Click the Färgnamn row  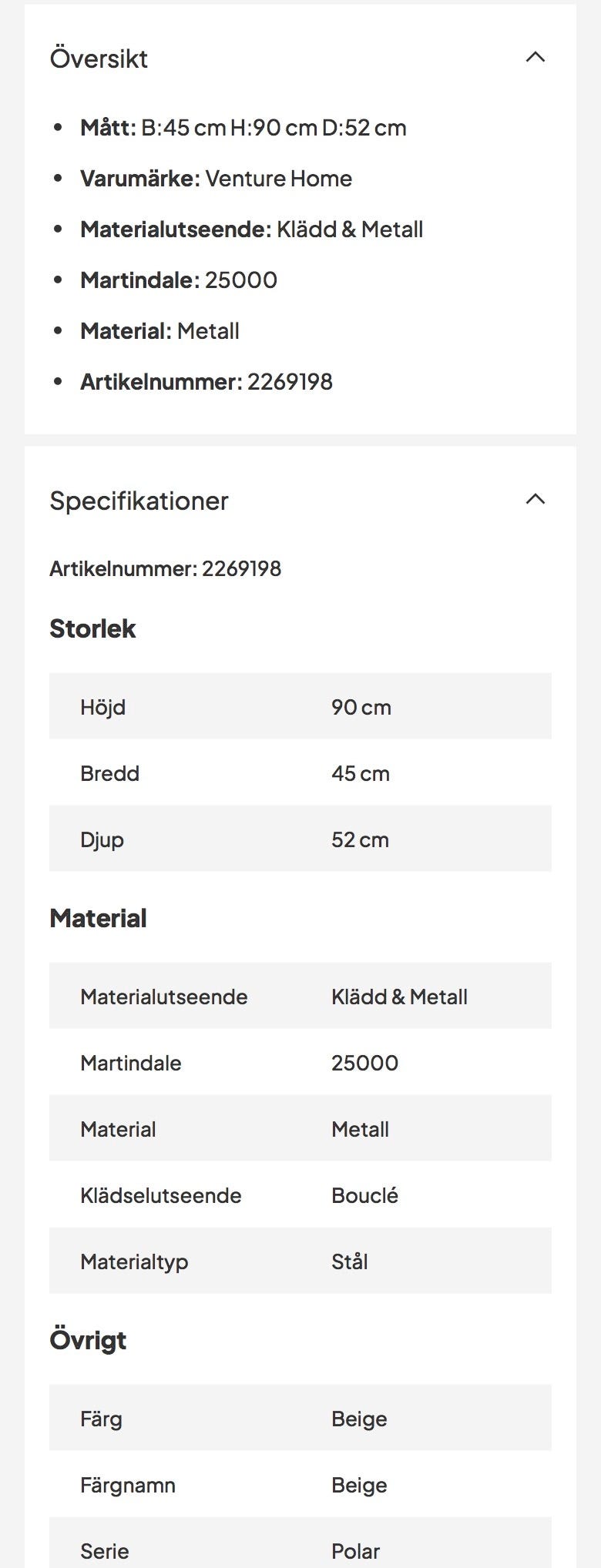pyautogui.click(x=300, y=1485)
